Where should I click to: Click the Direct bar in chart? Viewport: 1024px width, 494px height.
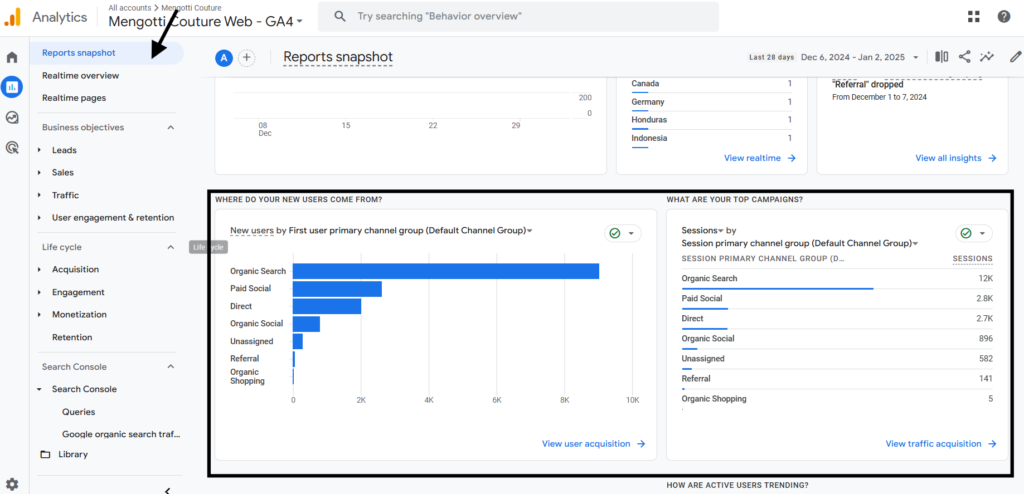[x=327, y=306]
